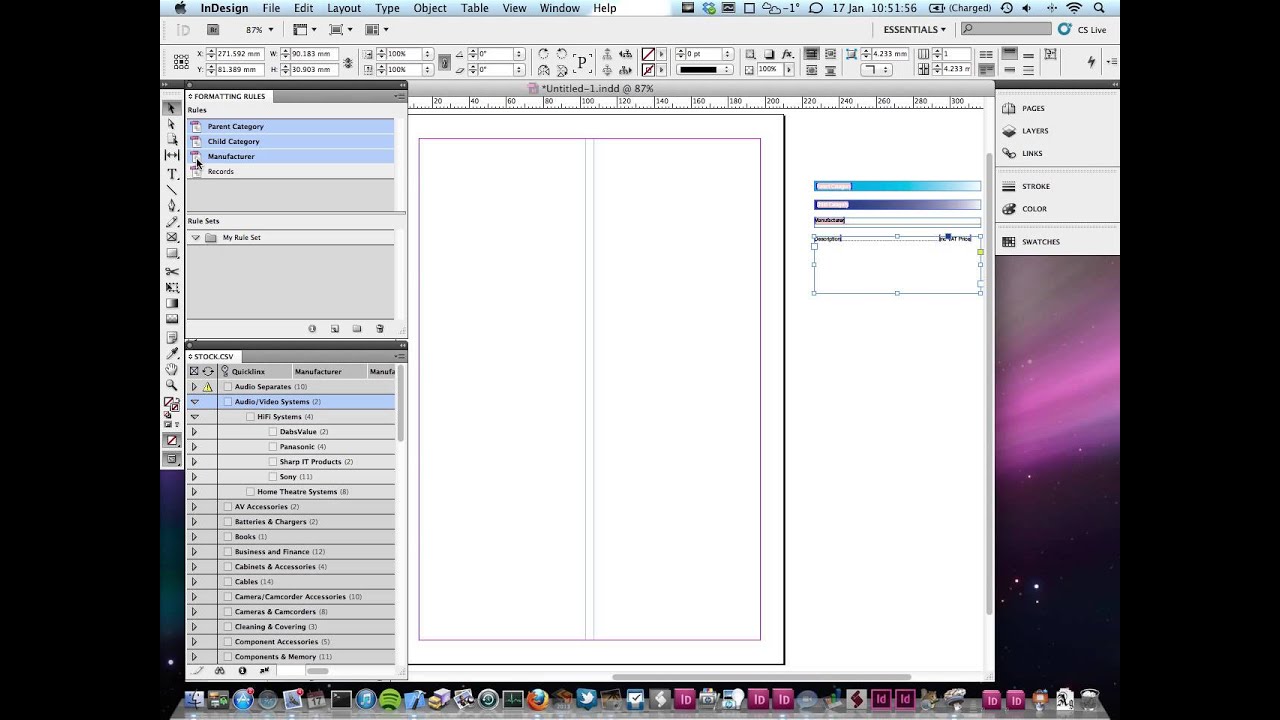Tick the Books checkbox
Viewport: 1280px width, 720px height.
[x=228, y=537]
